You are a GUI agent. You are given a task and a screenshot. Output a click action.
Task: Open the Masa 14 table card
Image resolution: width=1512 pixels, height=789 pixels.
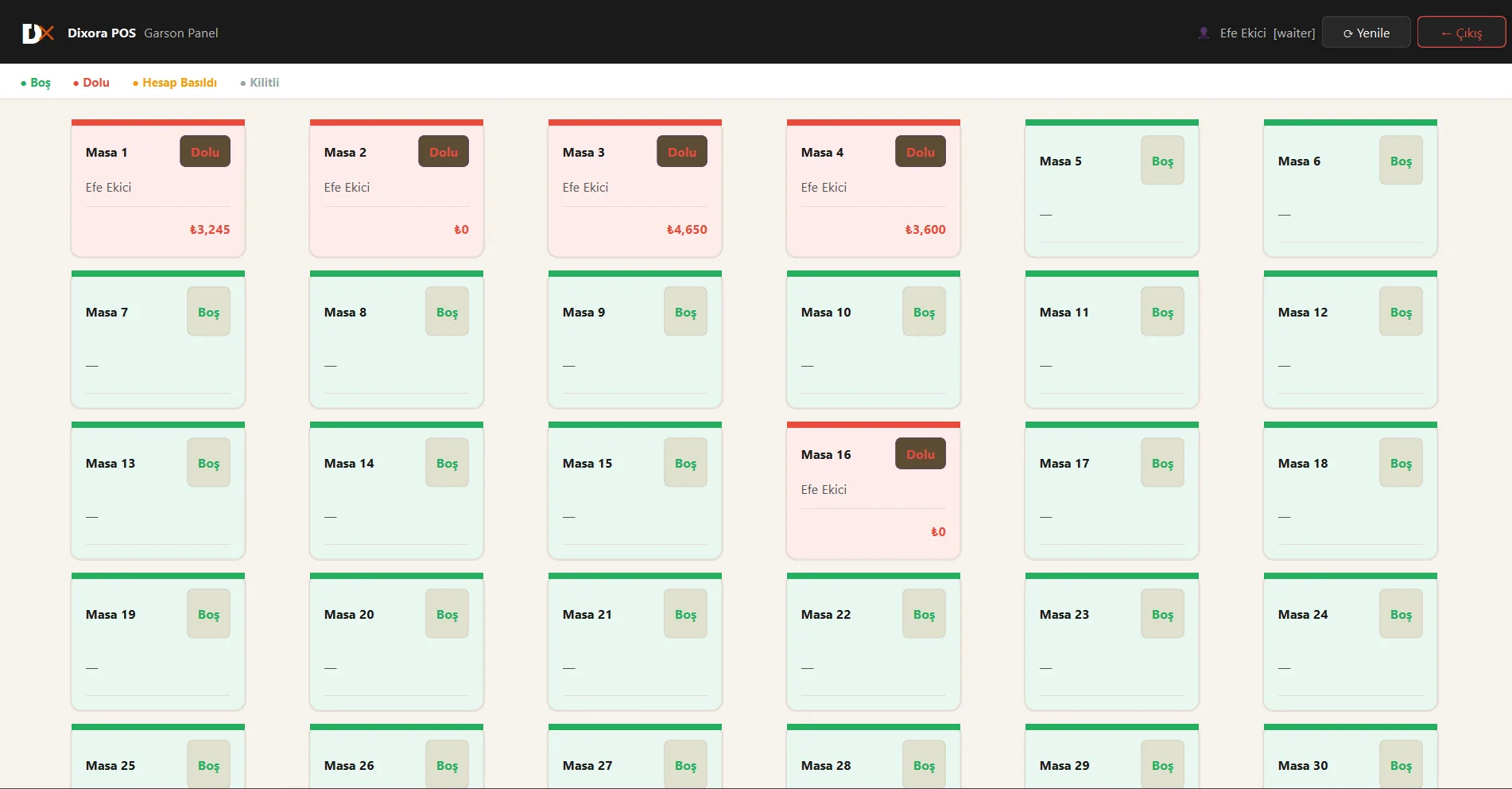click(397, 491)
